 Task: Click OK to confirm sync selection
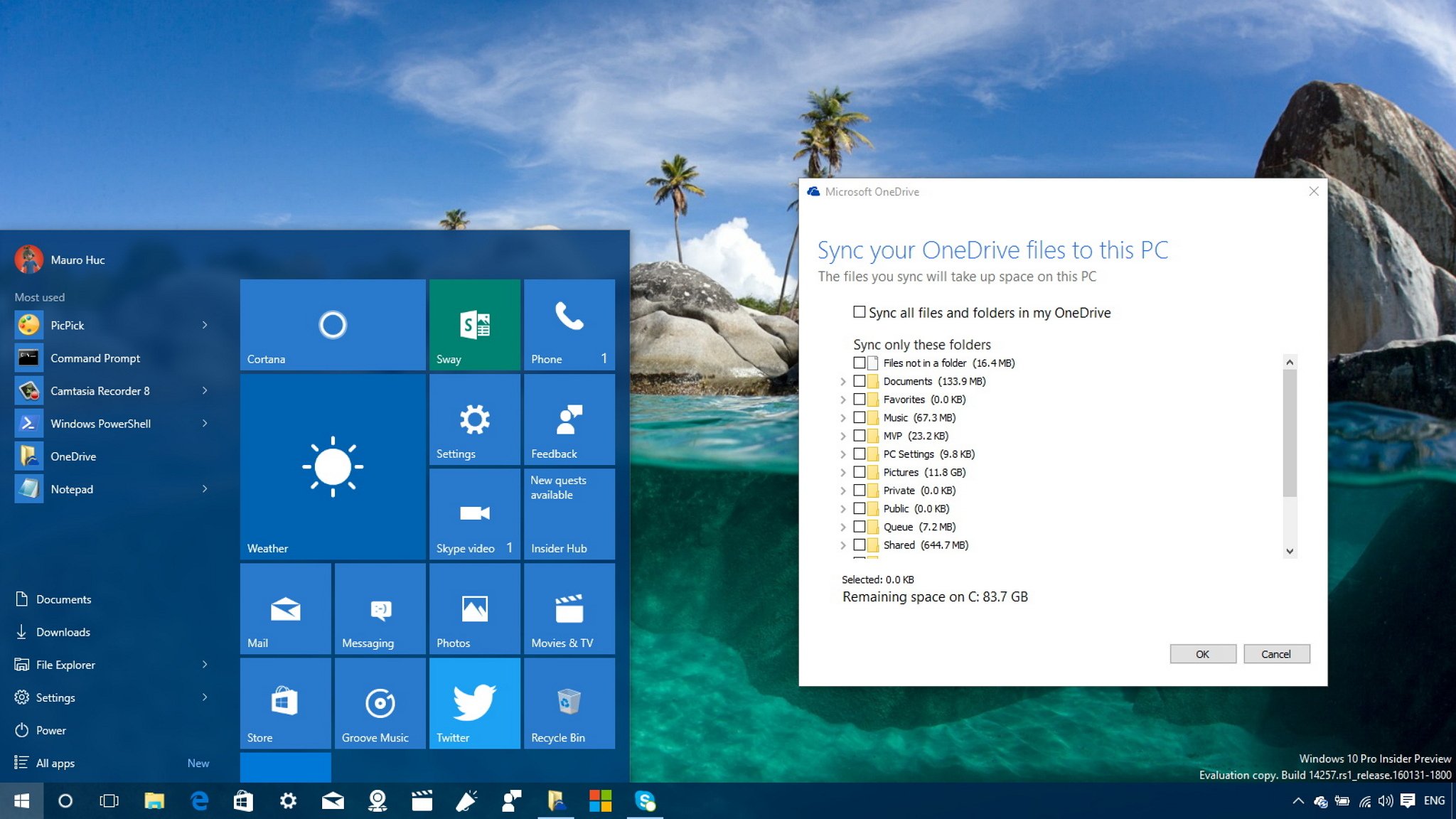click(1201, 654)
